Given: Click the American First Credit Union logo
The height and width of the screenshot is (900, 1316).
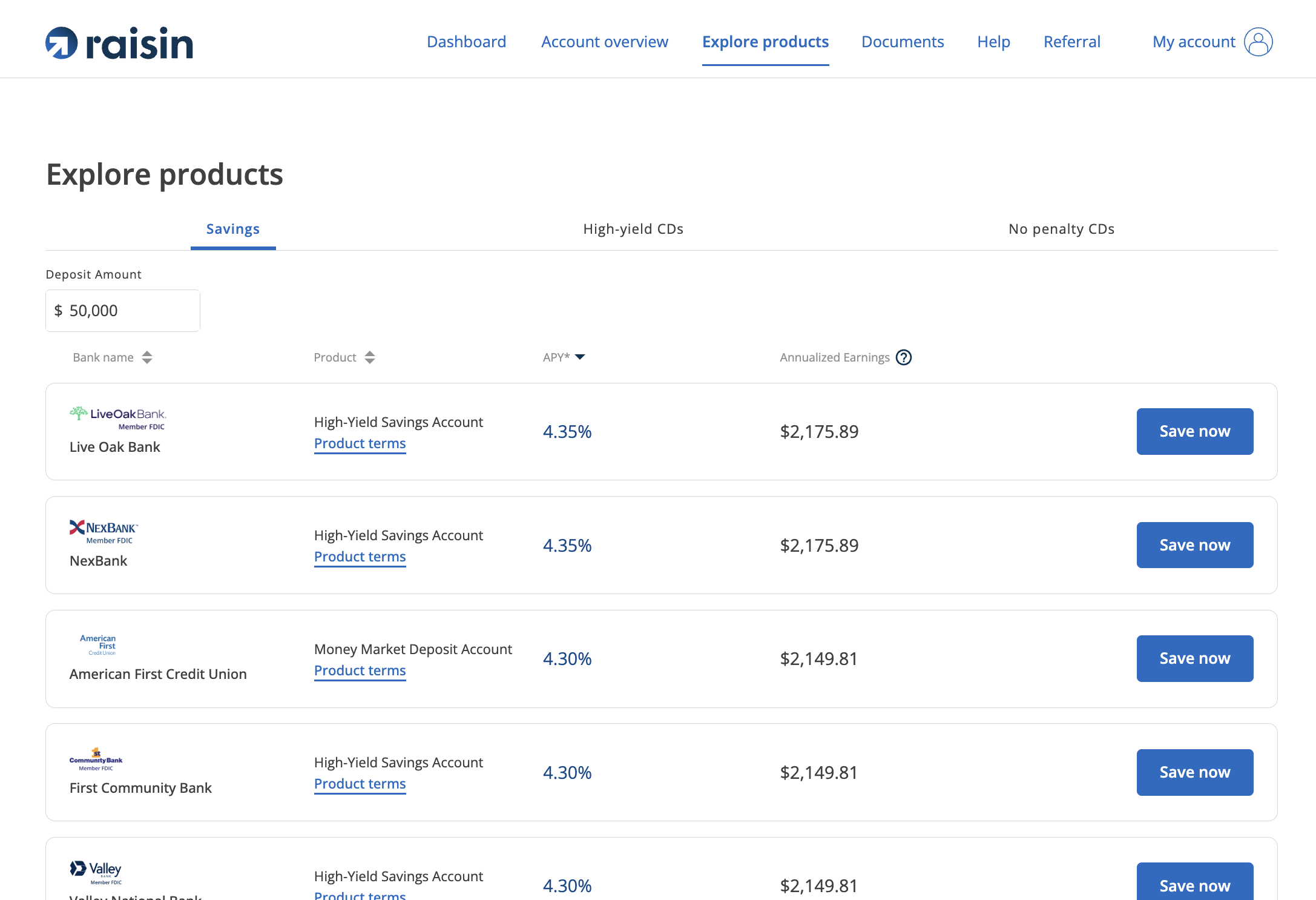Looking at the screenshot, I should 97,645.
